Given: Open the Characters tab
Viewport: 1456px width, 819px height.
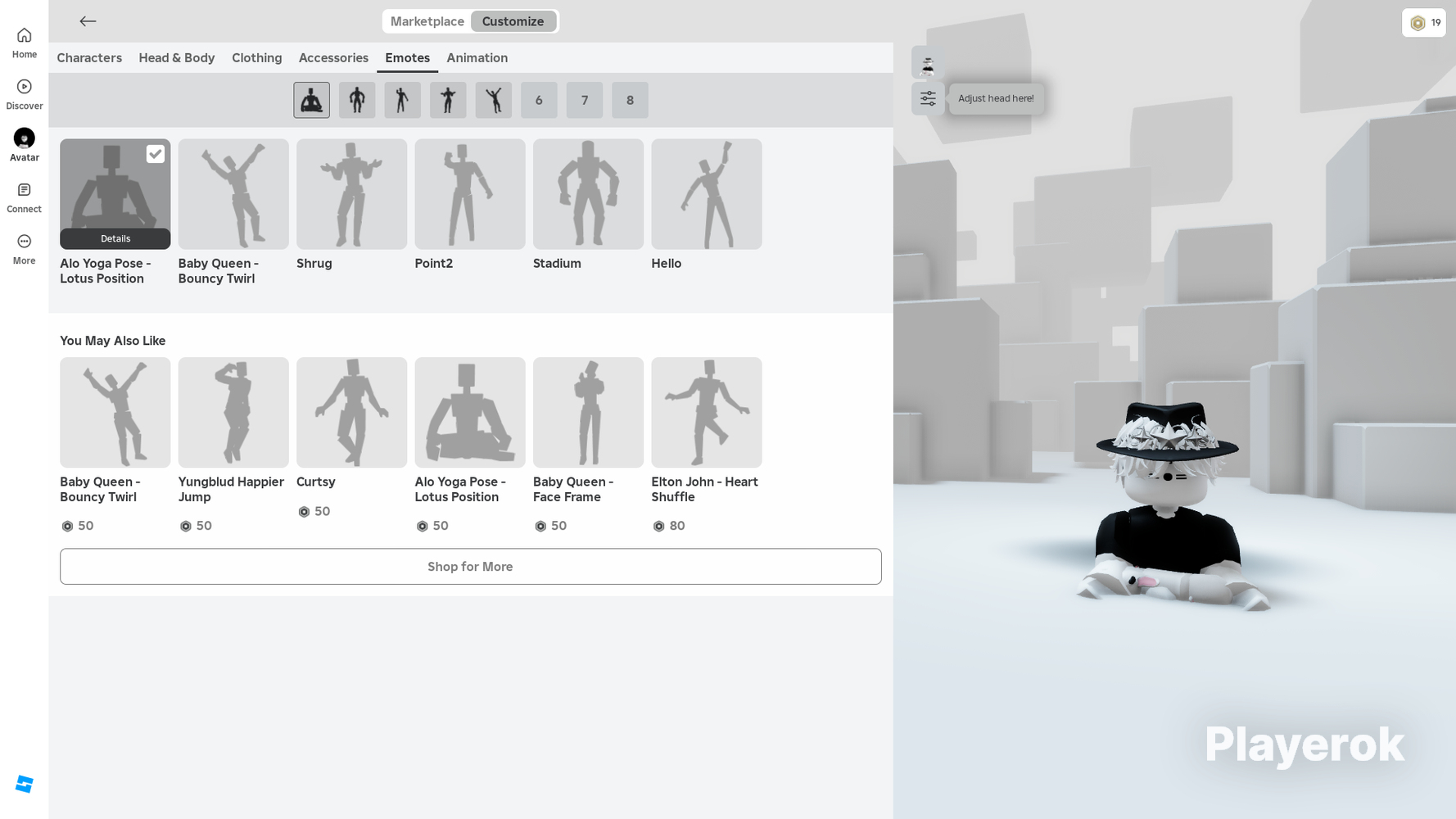Looking at the screenshot, I should 89,58.
